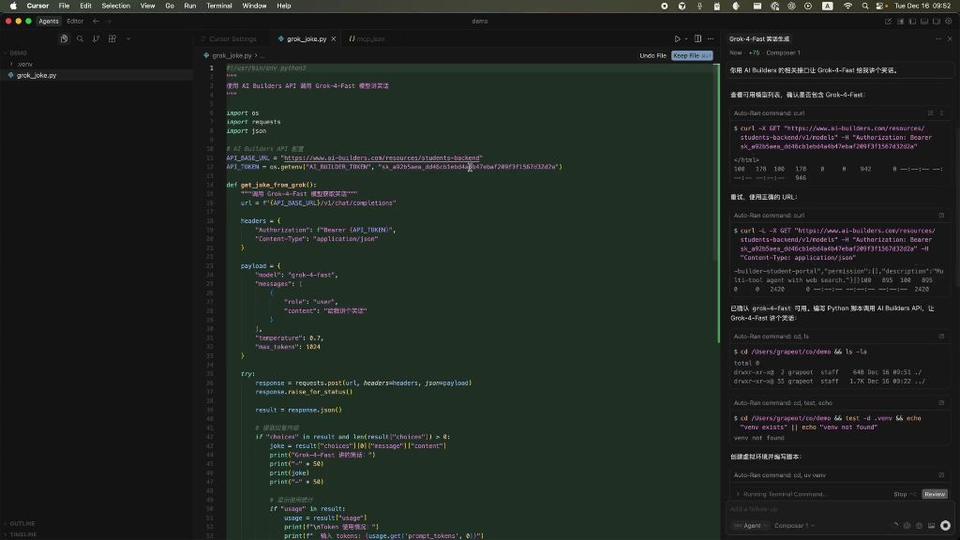Expand the TIMELINE section
Screen dimensions: 960x540
(23, 534)
